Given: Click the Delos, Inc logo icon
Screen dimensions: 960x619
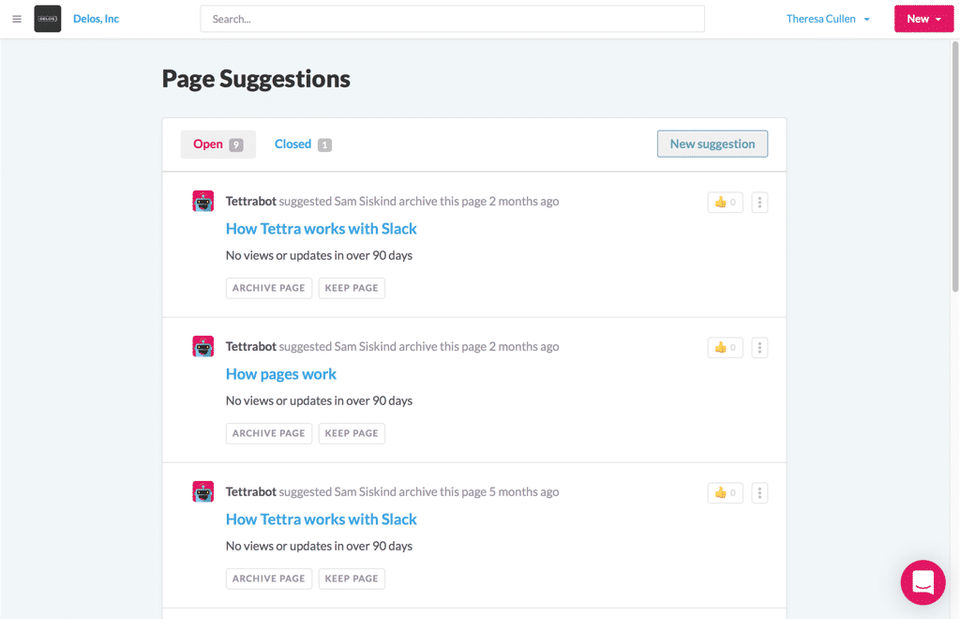Looking at the screenshot, I should [48, 19].
